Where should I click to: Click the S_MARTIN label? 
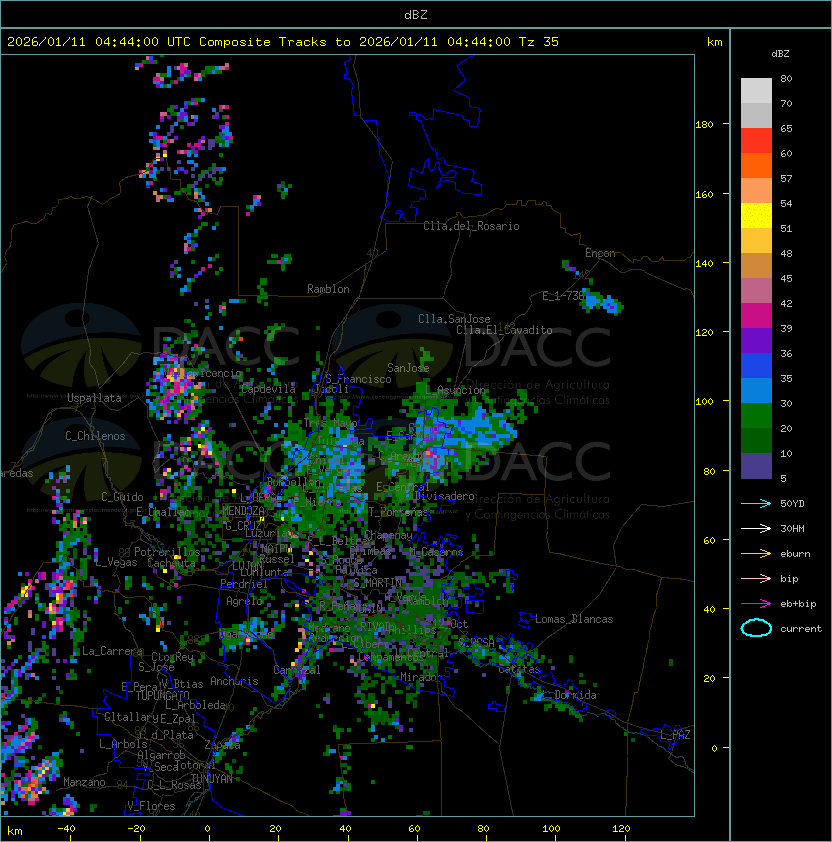pyautogui.click(x=378, y=583)
